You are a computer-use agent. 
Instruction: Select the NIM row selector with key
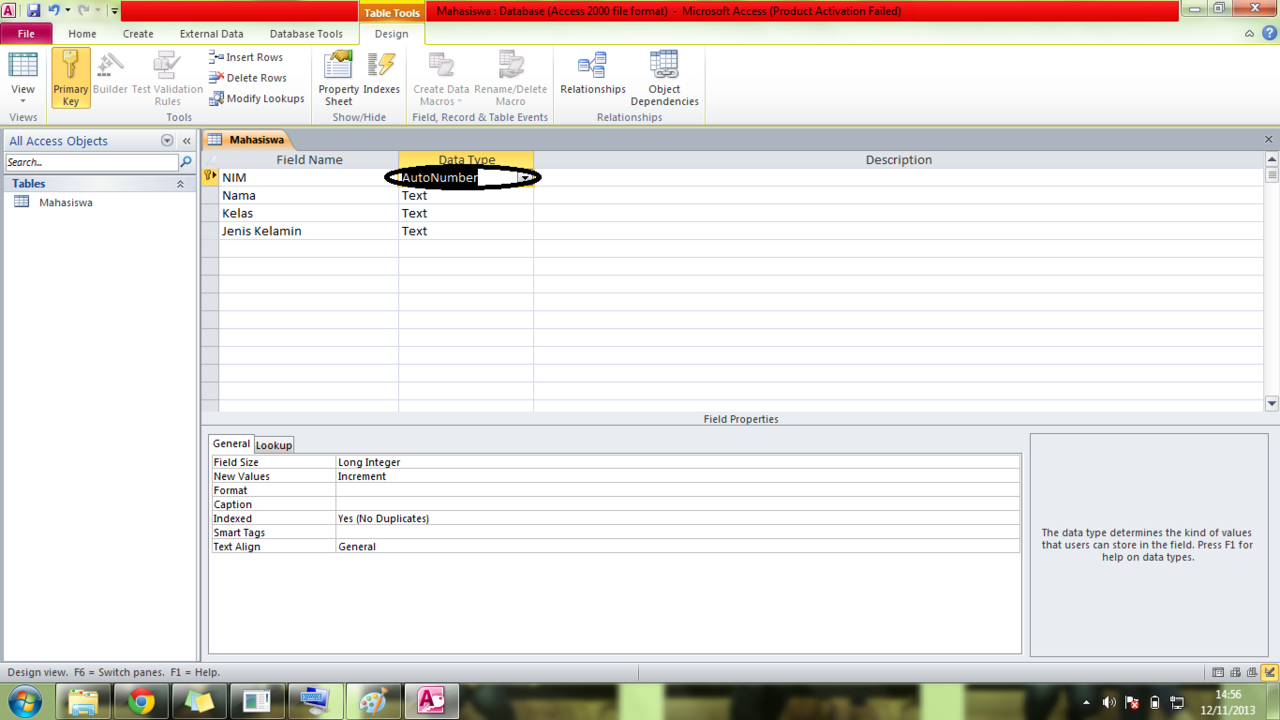tap(210, 177)
